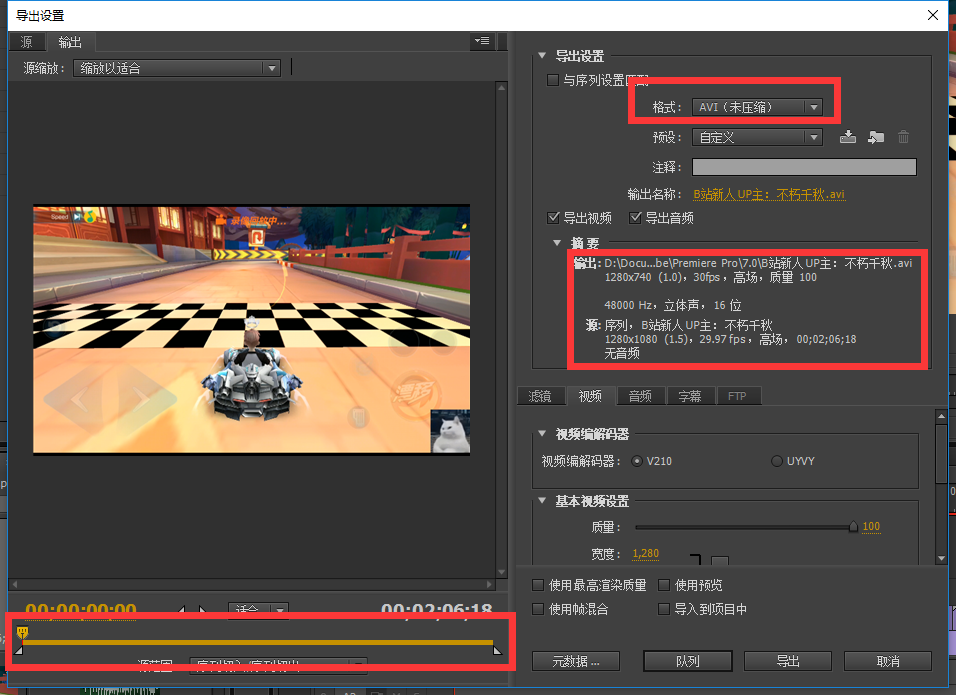This screenshot has width=956, height=695.
Task: Collapse the Summary section triangle
Action: click(x=557, y=243)
